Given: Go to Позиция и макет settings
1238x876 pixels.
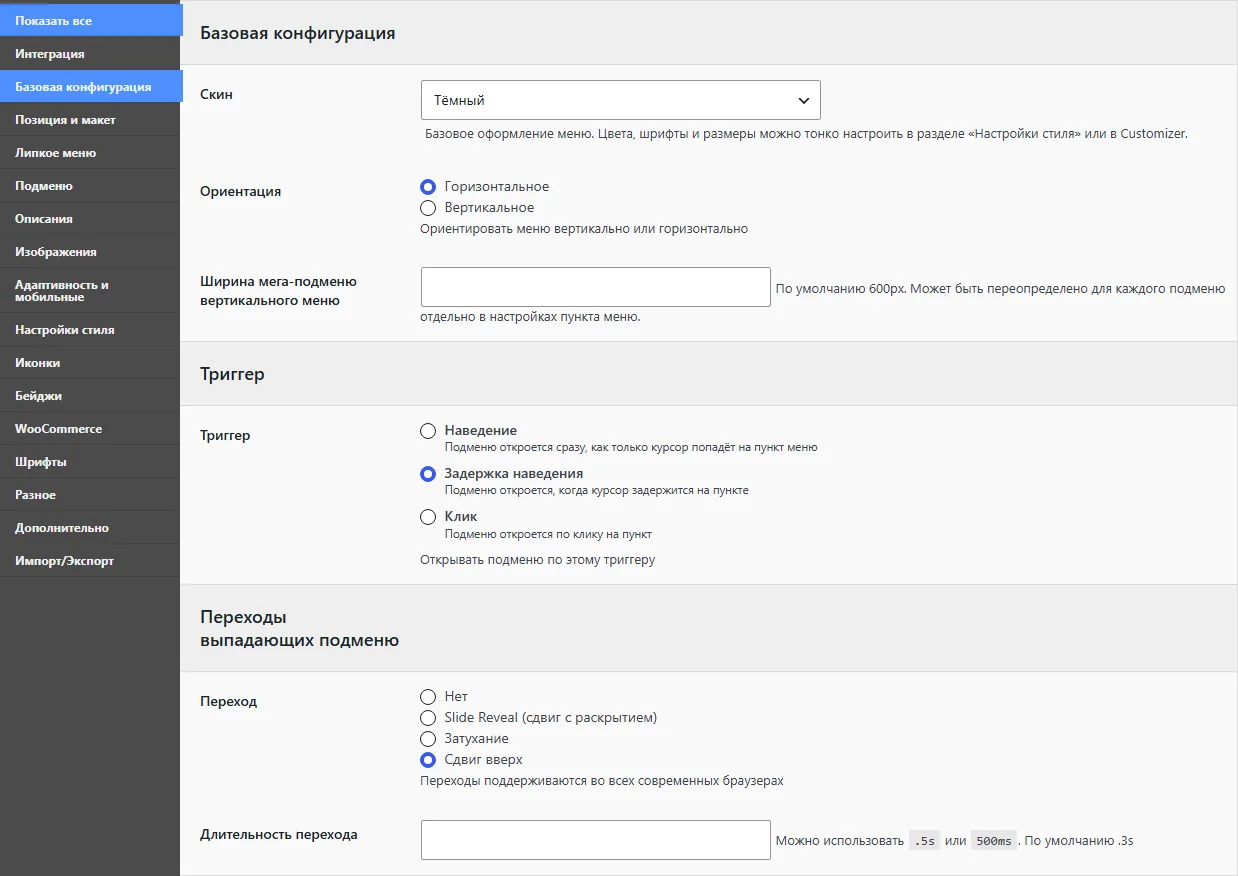Looking at the screenshot, I should coord(90,120).
